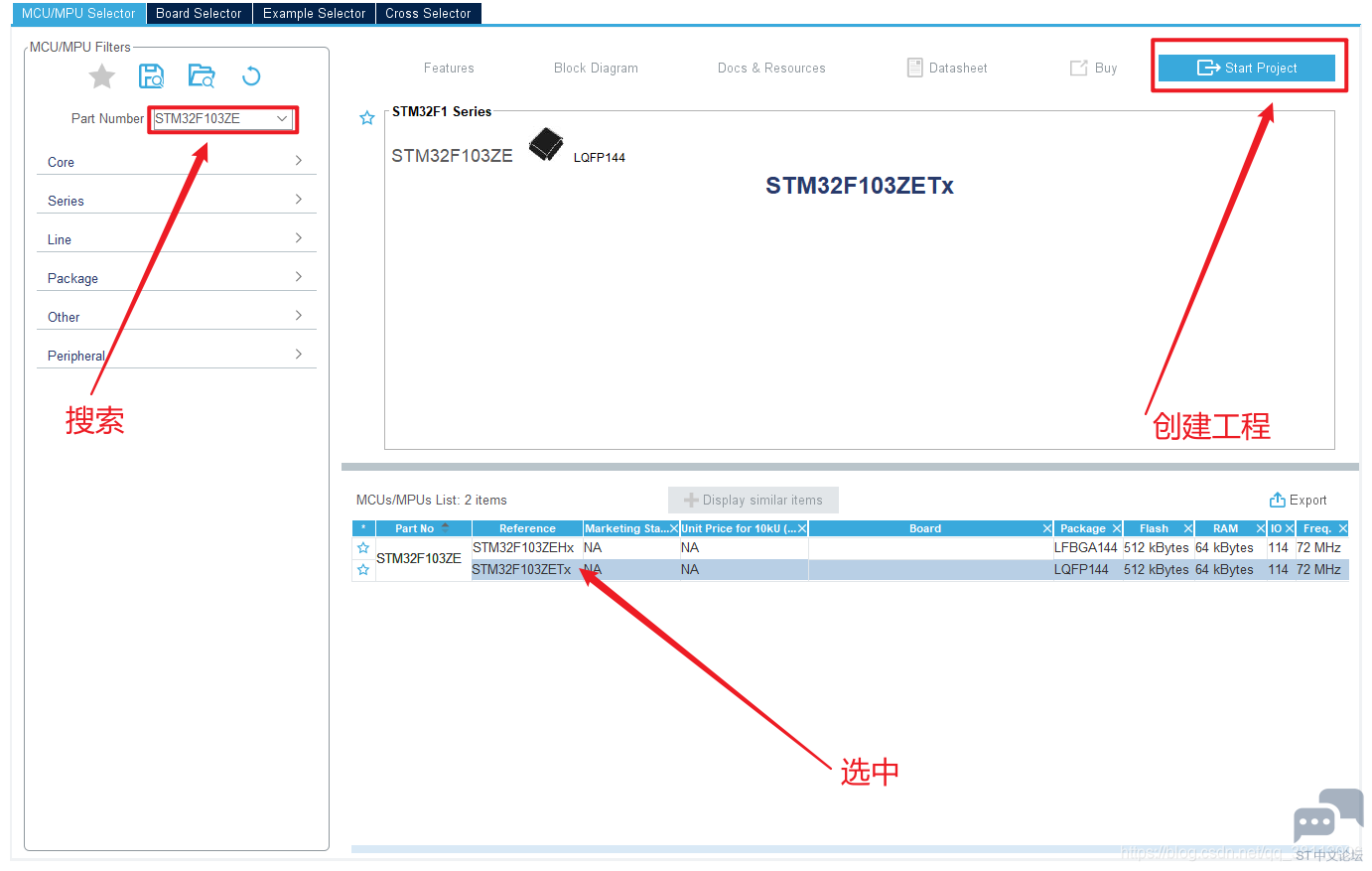Open the chat bubble icon at bottom right

point(1327,815)
